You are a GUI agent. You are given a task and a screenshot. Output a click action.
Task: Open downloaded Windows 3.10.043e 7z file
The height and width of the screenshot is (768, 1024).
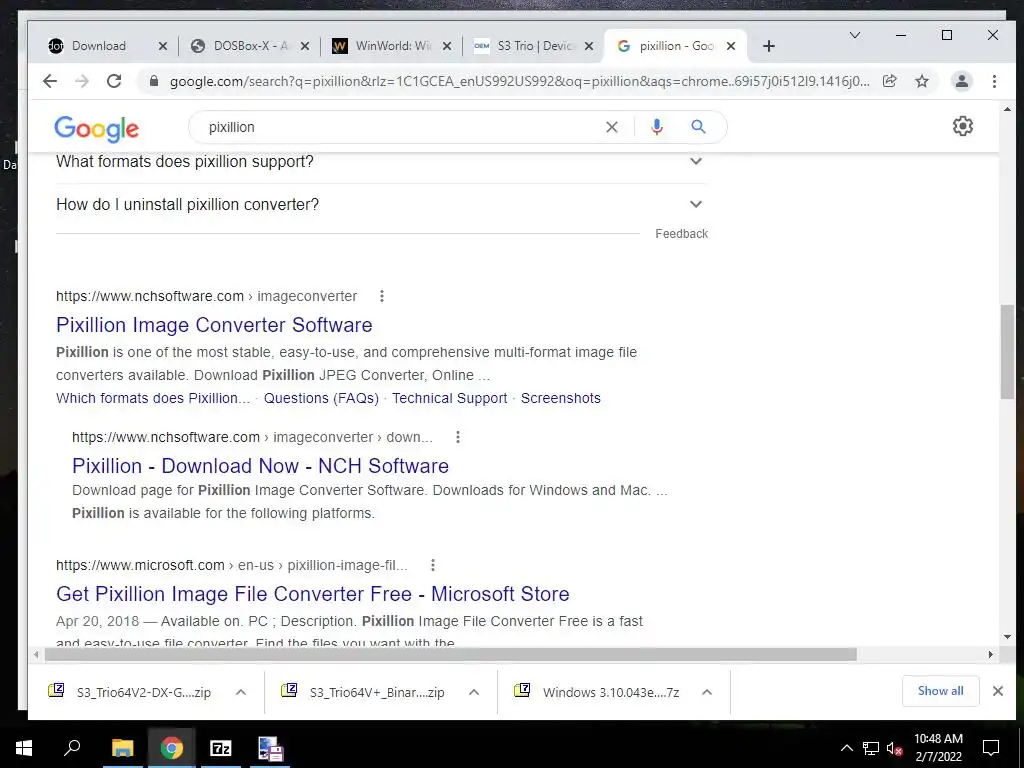click(x=598, y=692)
